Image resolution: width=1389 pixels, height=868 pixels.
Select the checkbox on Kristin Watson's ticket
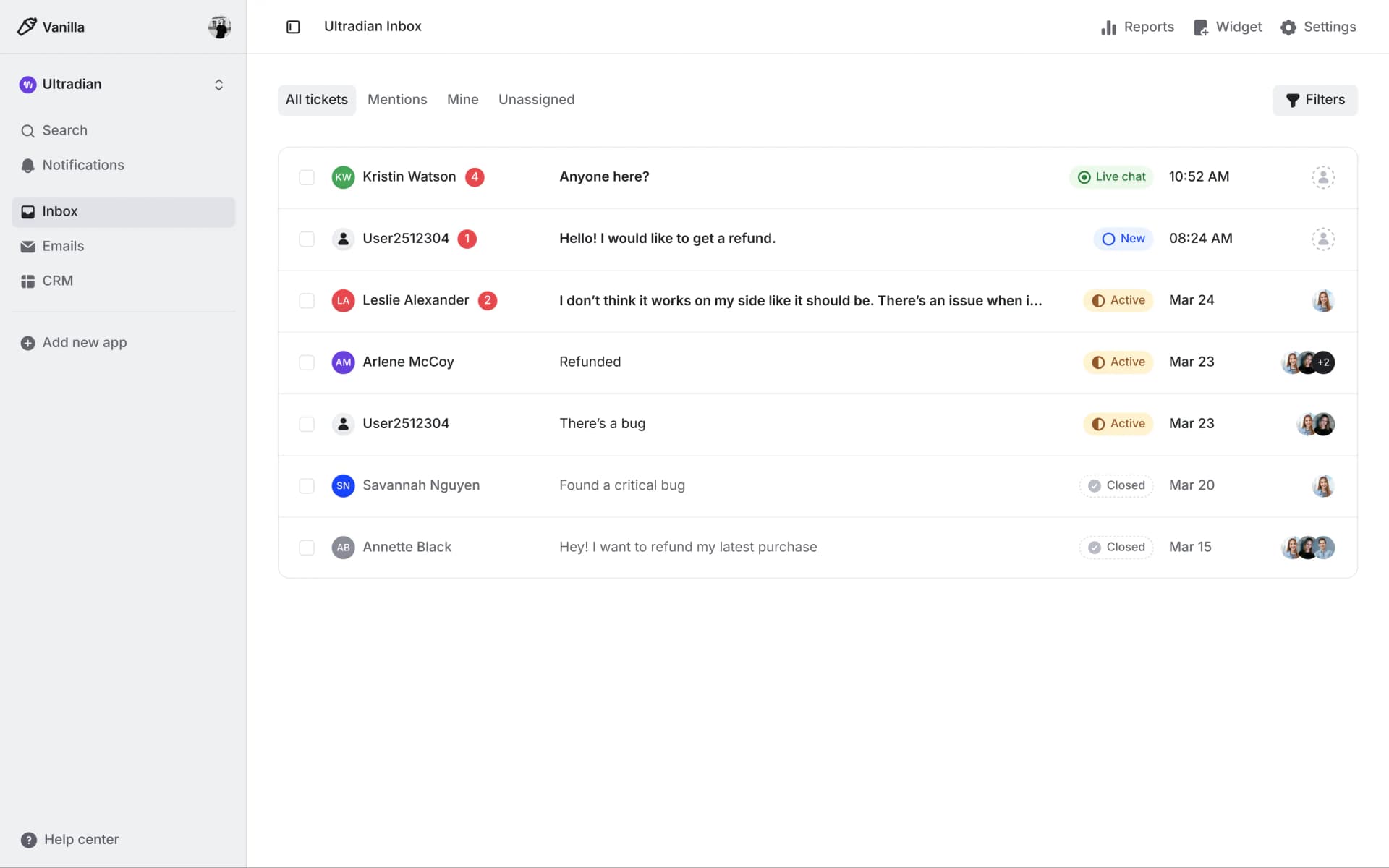[307, 177]
